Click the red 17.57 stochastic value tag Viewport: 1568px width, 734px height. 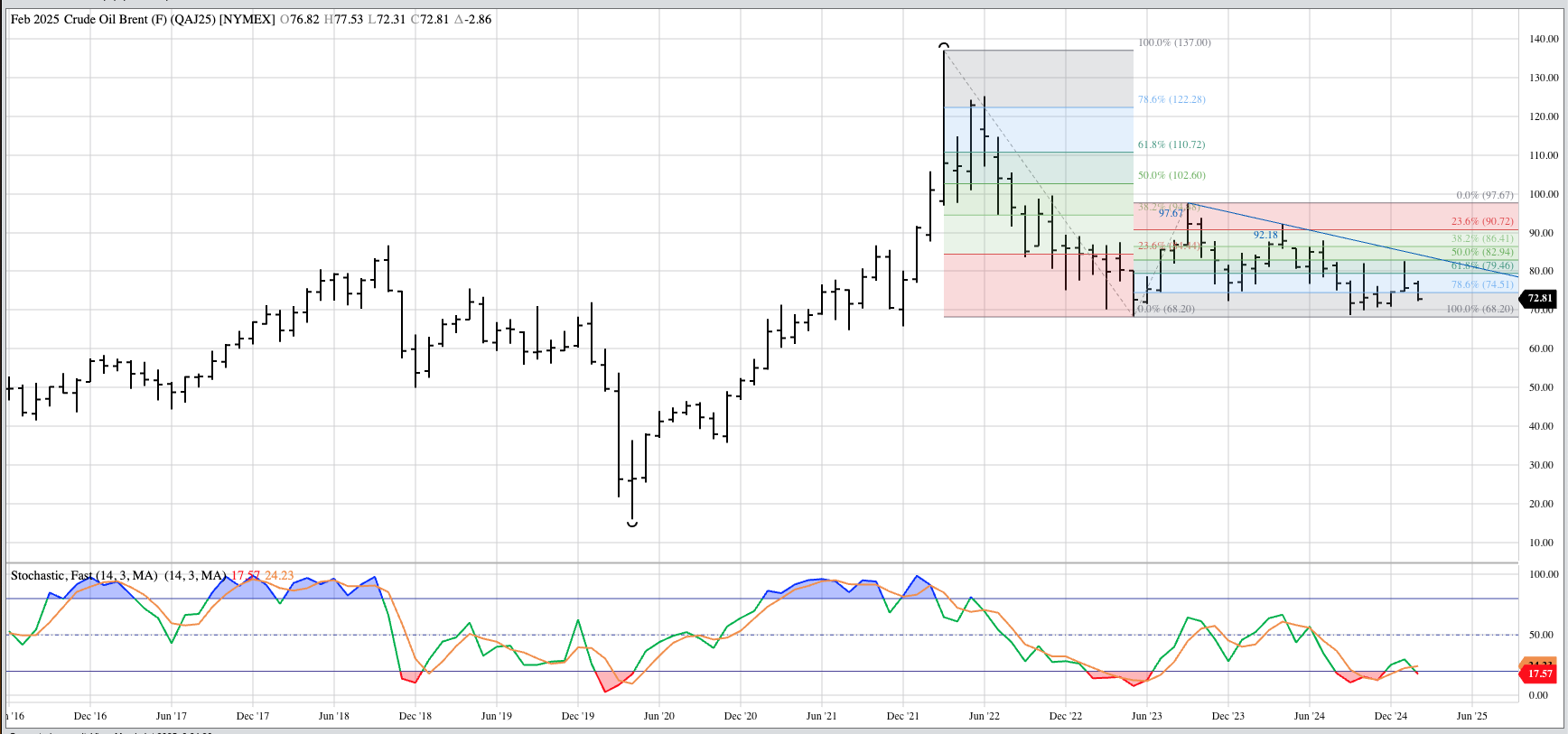coord(1539,674)
